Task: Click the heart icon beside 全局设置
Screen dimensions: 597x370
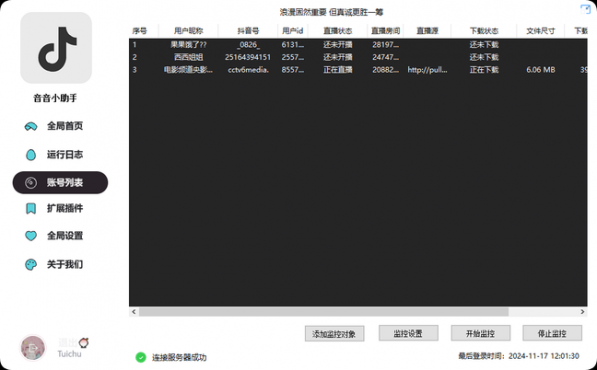Action: click(x=31, y=236)
